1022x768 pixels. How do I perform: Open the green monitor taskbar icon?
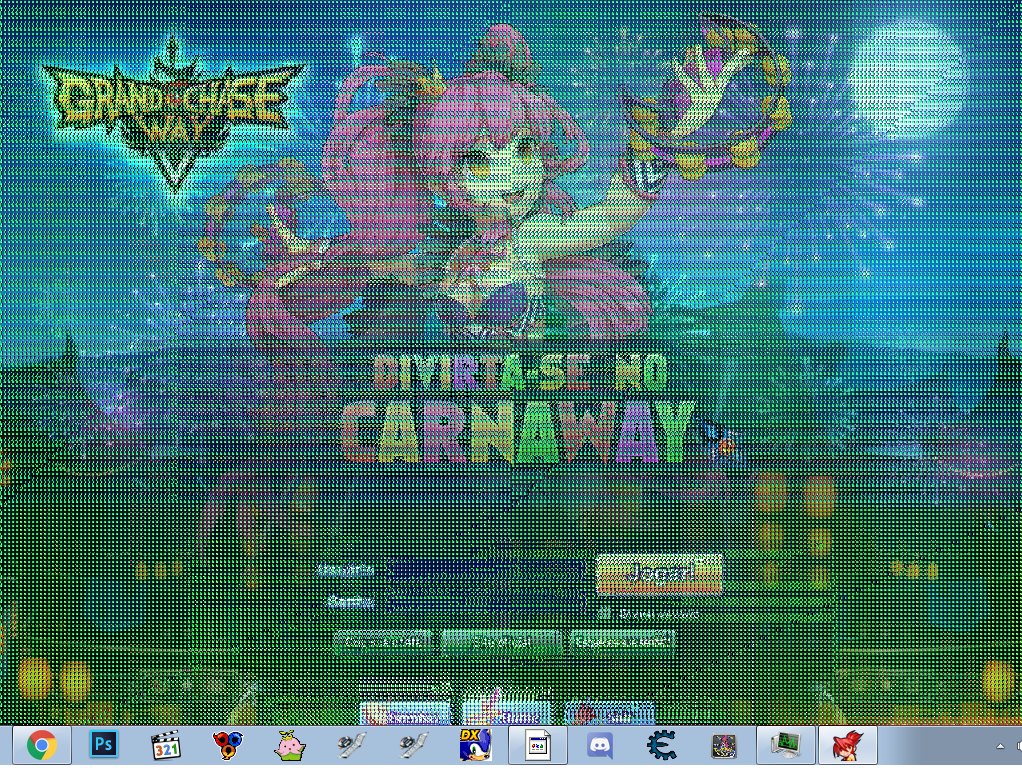point(785,745)
